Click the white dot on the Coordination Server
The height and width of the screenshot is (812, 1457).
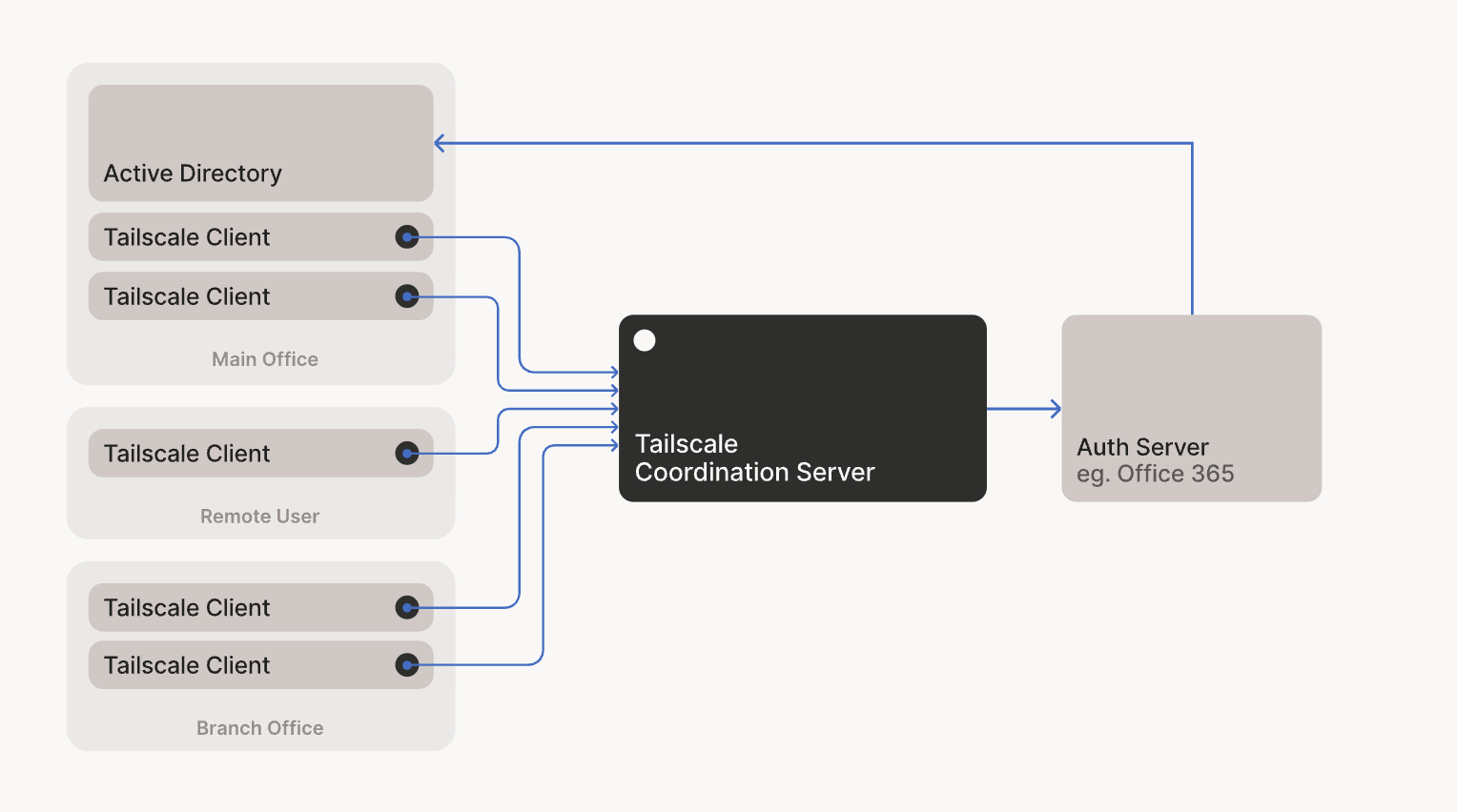point(645,340)
